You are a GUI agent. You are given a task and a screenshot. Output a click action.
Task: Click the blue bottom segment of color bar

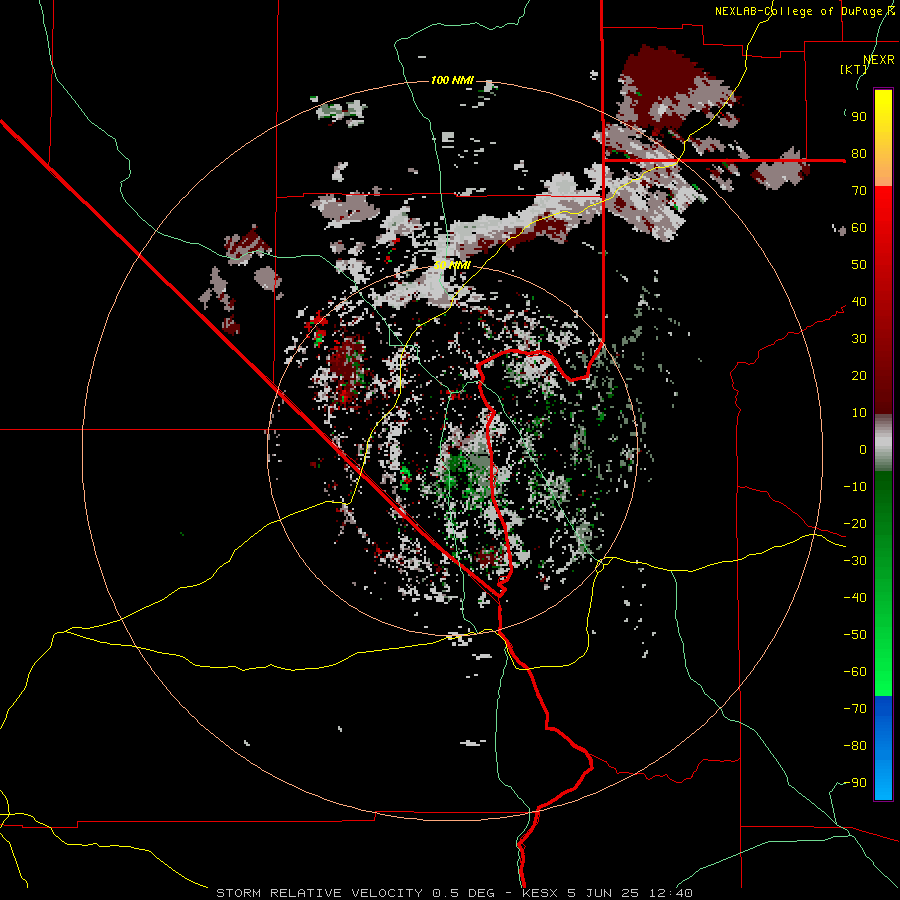pos(883,747)
